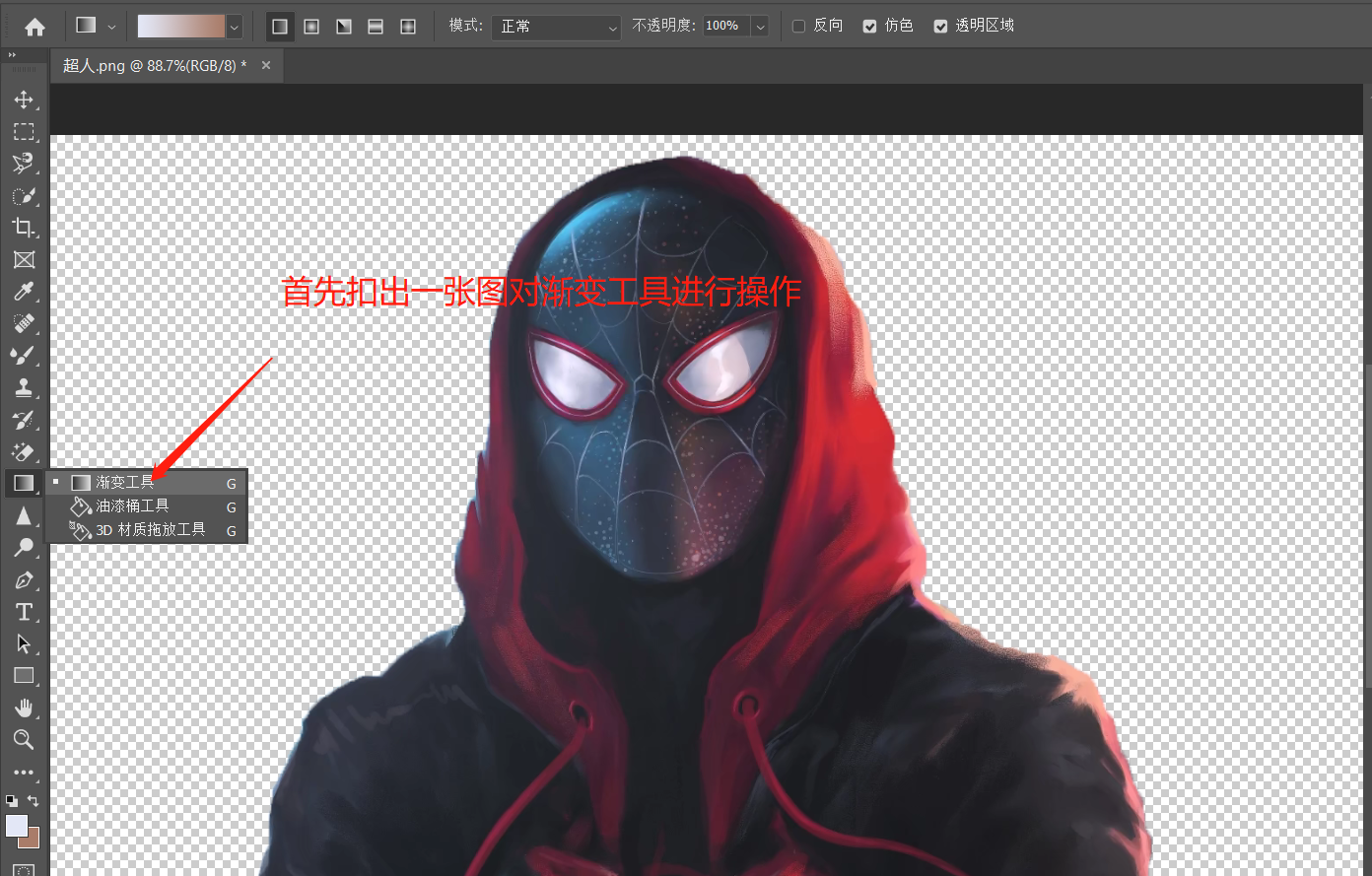Select the Sharpen triangle tool
This screenshot has width=1372, height=876.
point(24,515)
